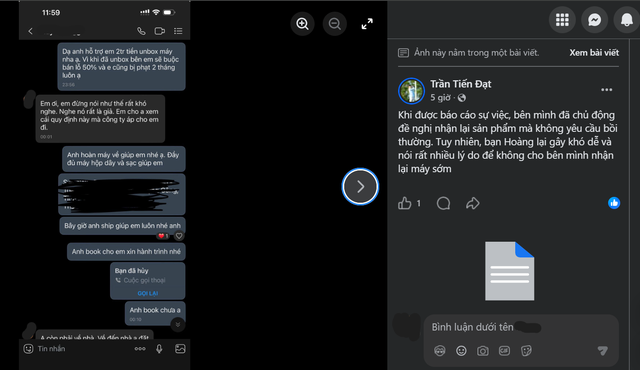Tap the chat back arrow

[x=30, y=31]
